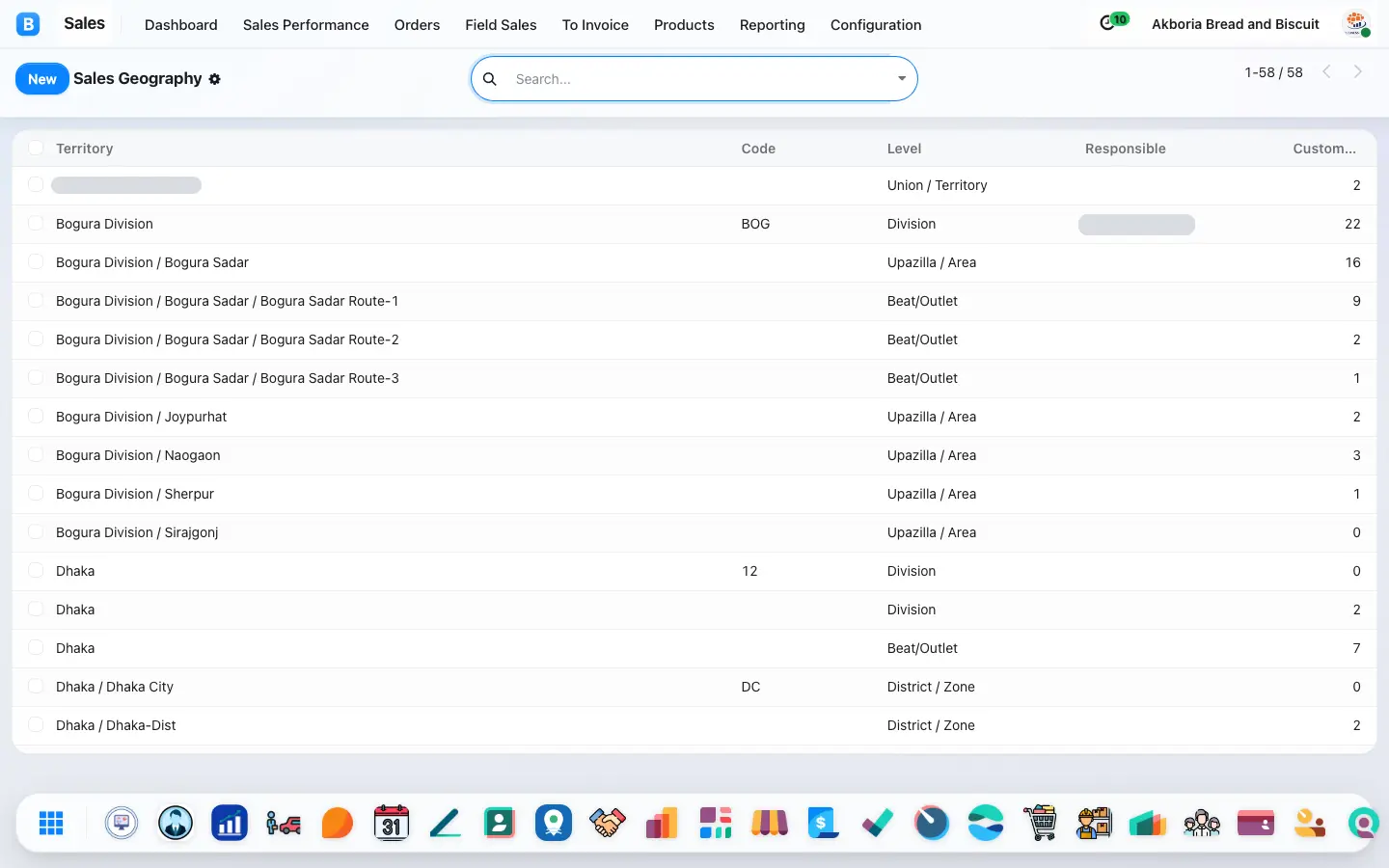Open the round clock timer app icon
1389x868 pixels.
[x=932, y=823]
